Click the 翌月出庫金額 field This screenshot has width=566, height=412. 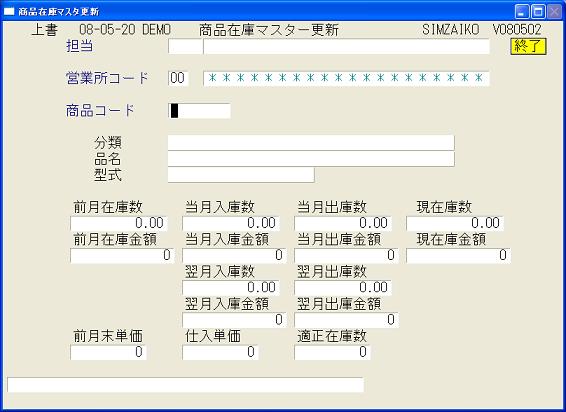pyautogui.click(x=346, y=320)
